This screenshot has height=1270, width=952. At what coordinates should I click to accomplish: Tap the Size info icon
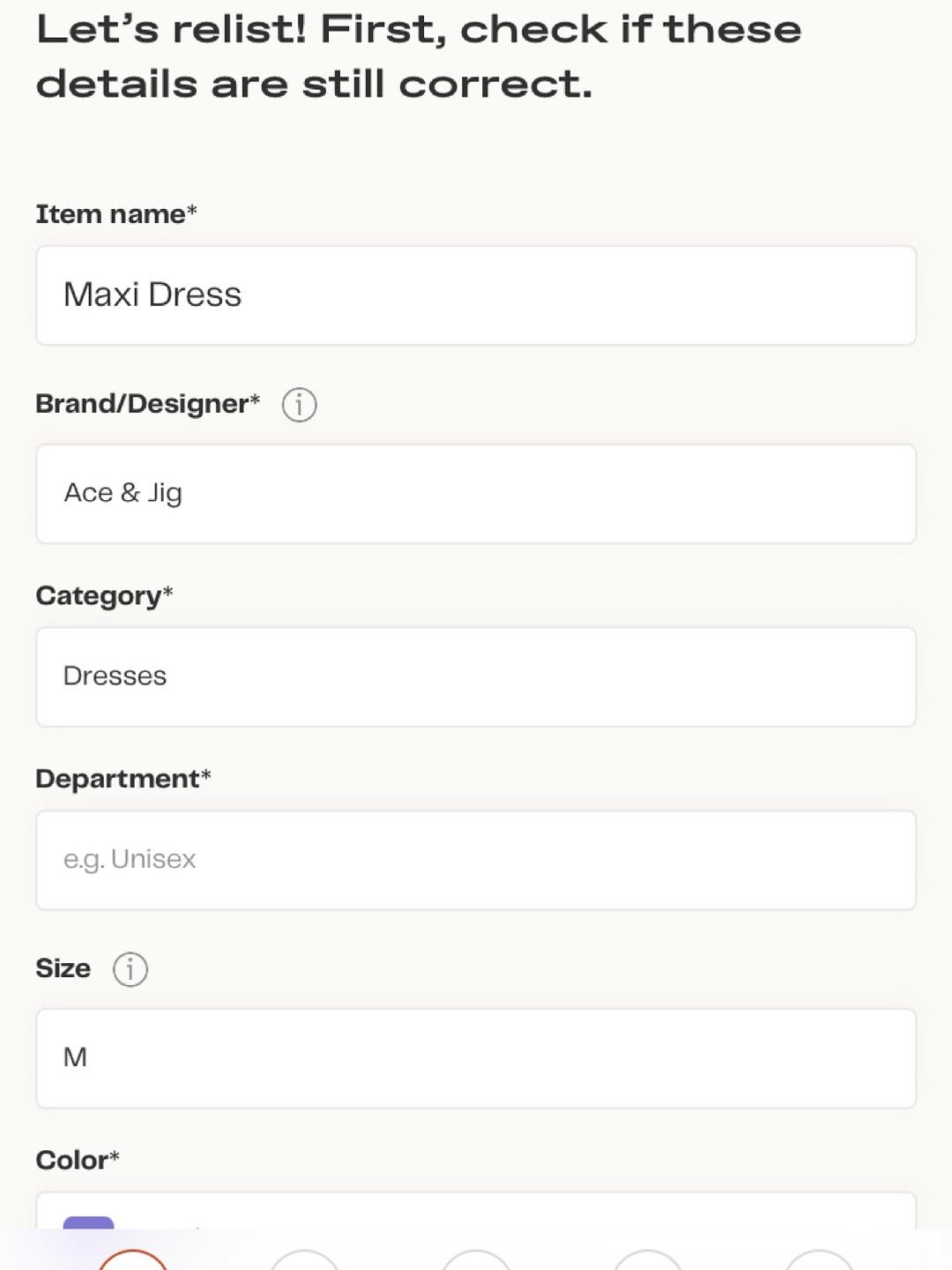(130, 969)
